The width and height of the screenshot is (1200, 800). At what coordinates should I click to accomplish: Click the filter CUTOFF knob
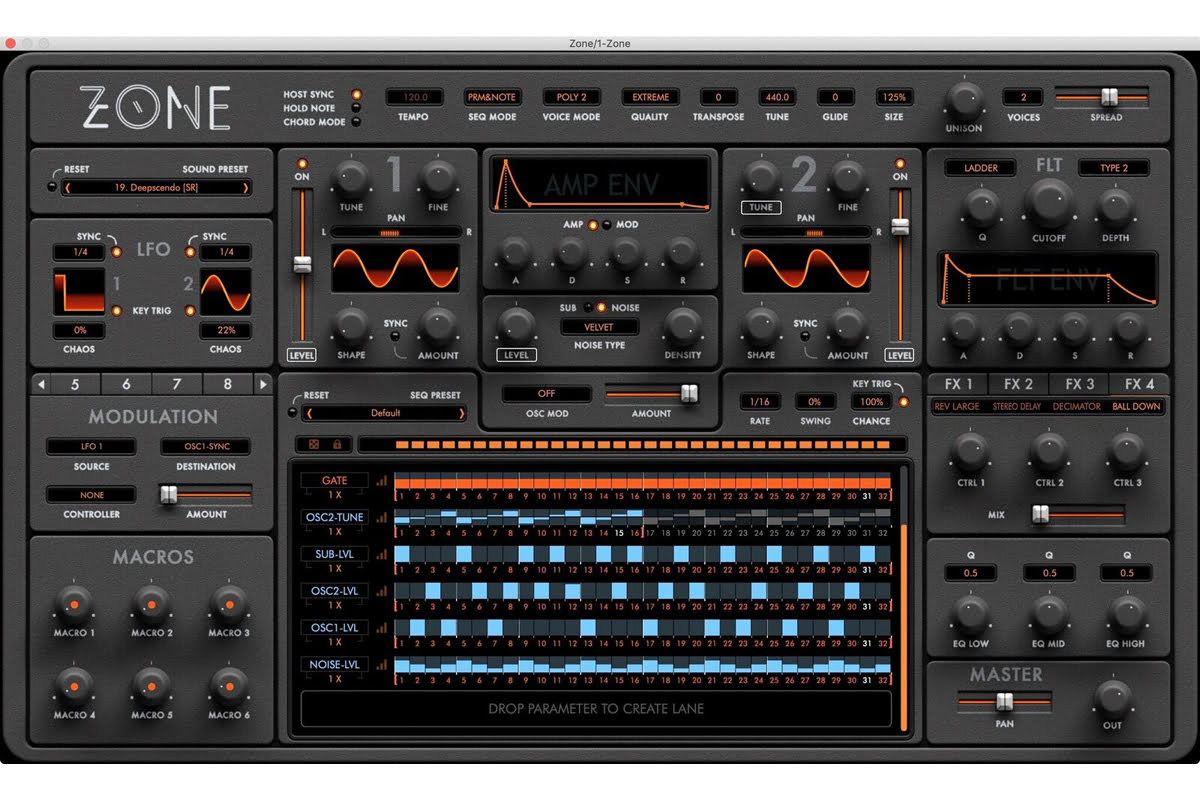pos(1048,203)
